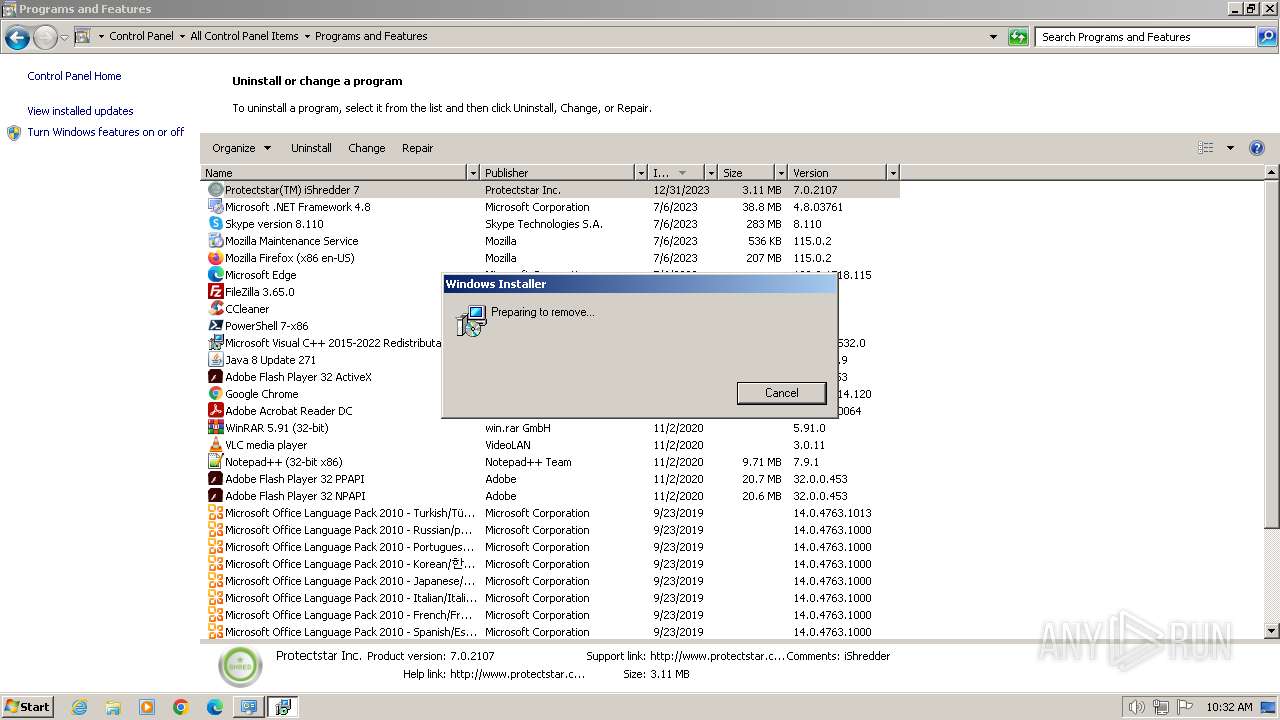Click the list scrollbar down arrow

[1272, 631]
